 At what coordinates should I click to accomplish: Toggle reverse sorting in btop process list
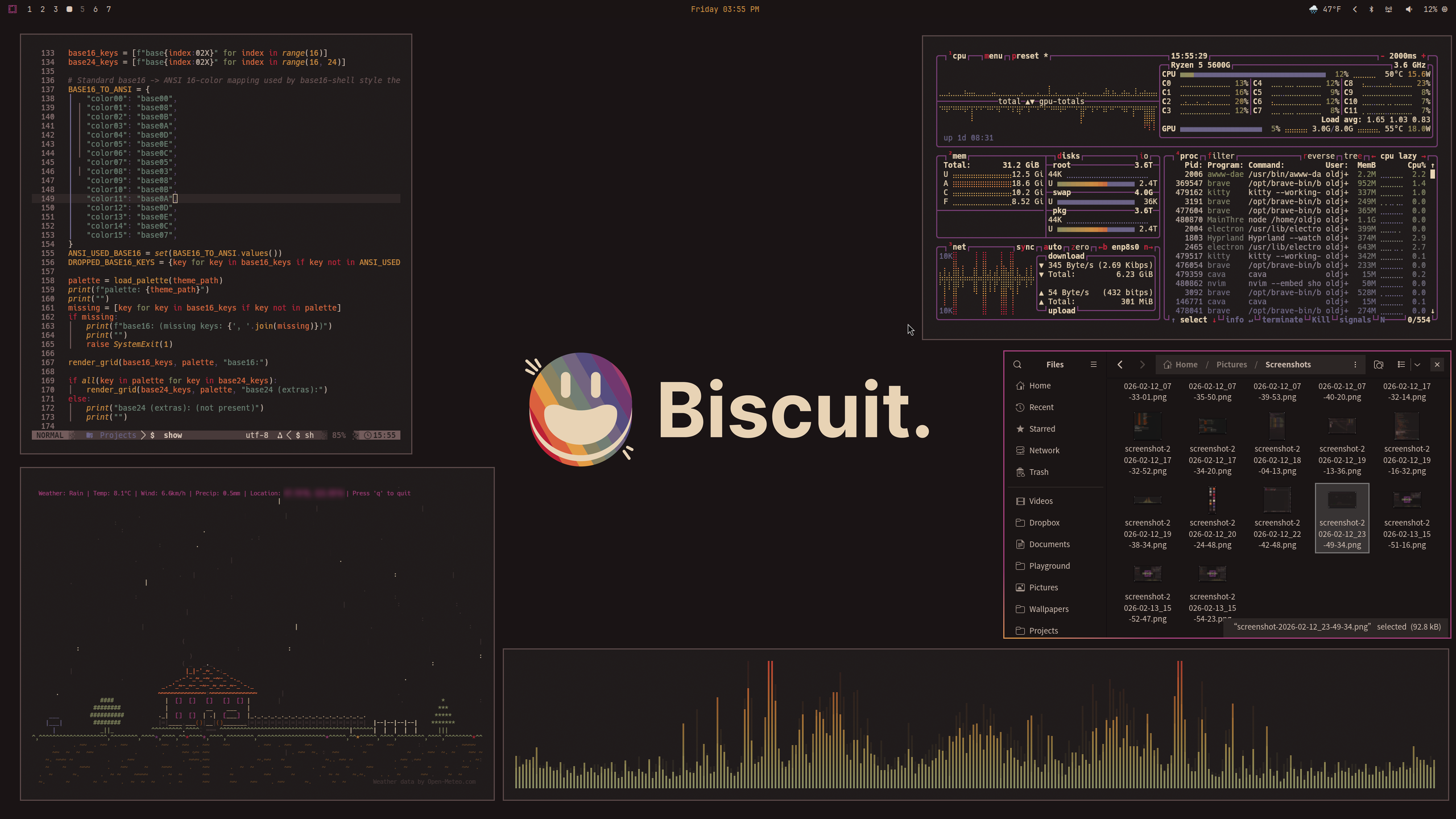coord(1319,155)
